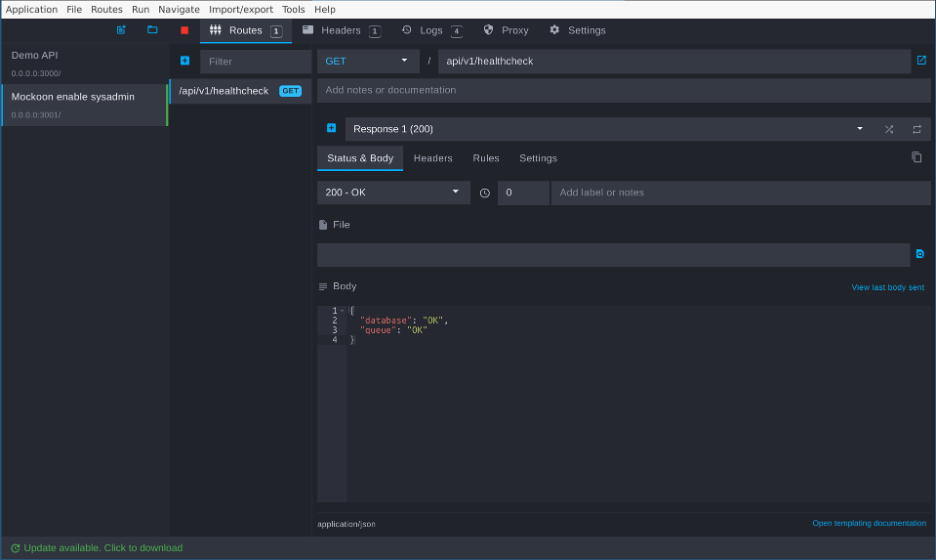Open the Import/export menu
The image size is (936, 560).
[x=240, y=9]
